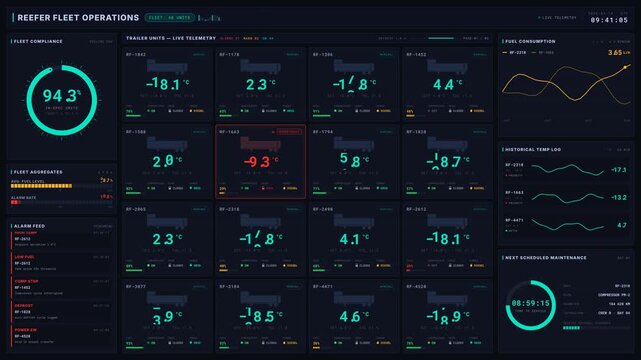Image resolution: width=641 pixels, height=360 pixels.
Task: Click the Fleet units badge in the header
Action: coord(170,18)
